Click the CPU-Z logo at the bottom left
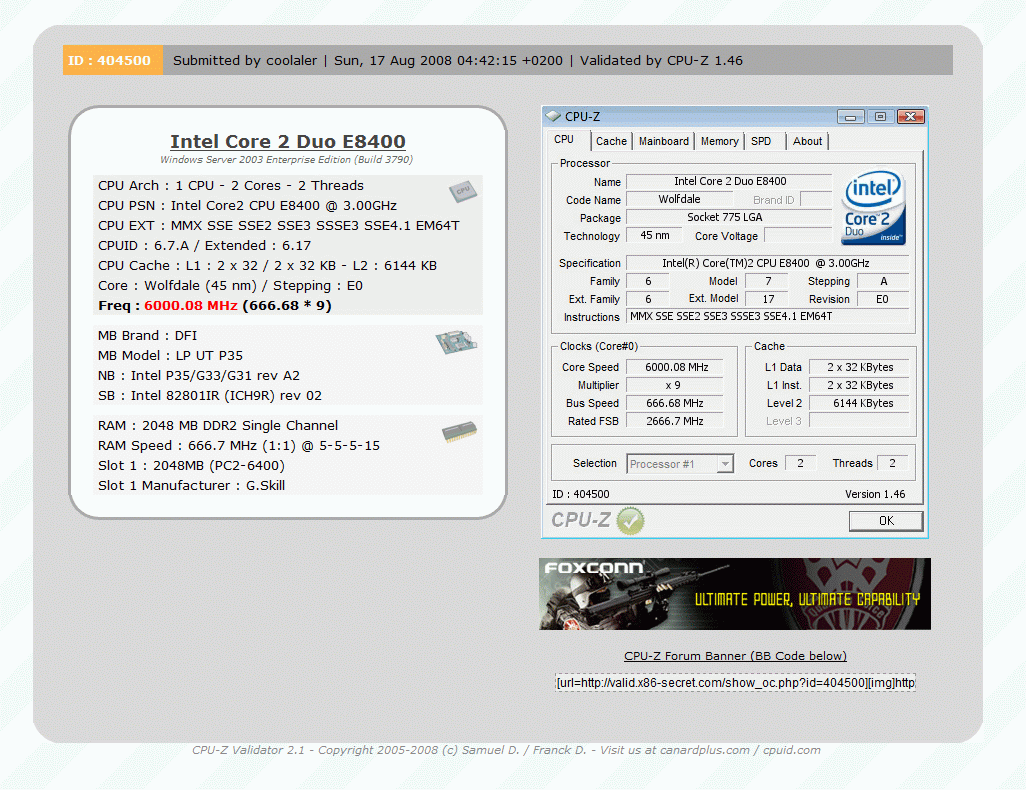Screen dimensions: 1026x790 (580, 520)
